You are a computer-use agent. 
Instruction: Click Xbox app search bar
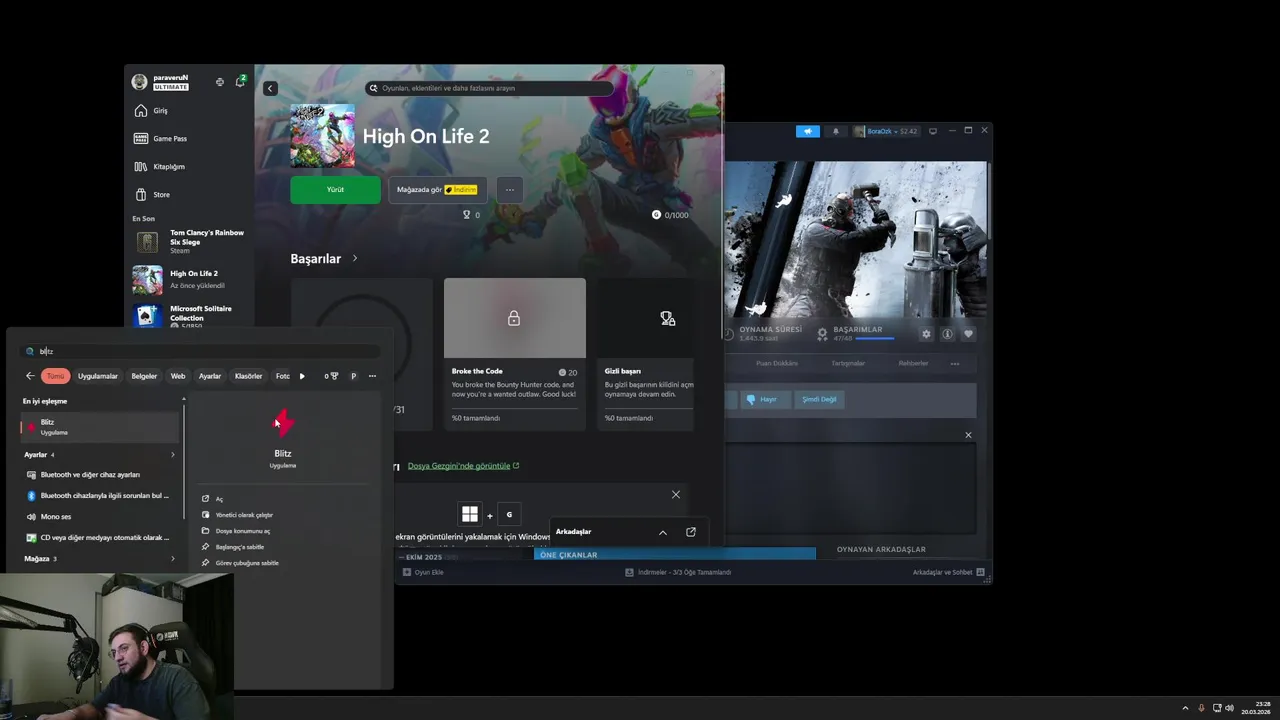coord(489,88)
